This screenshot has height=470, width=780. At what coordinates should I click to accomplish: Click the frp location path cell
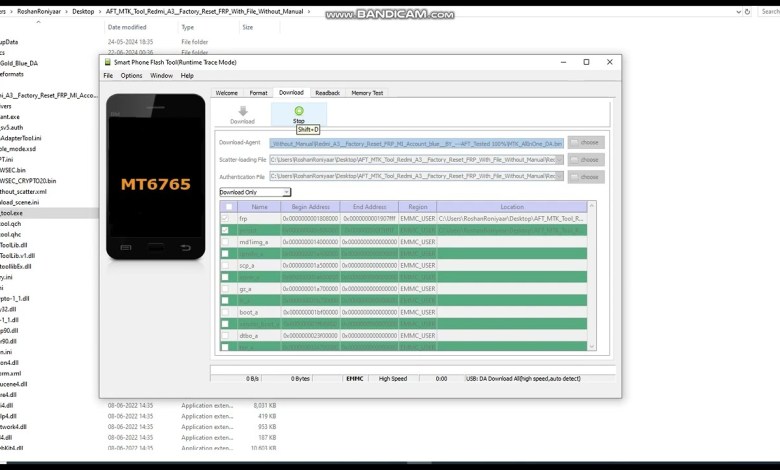(511, 218)
